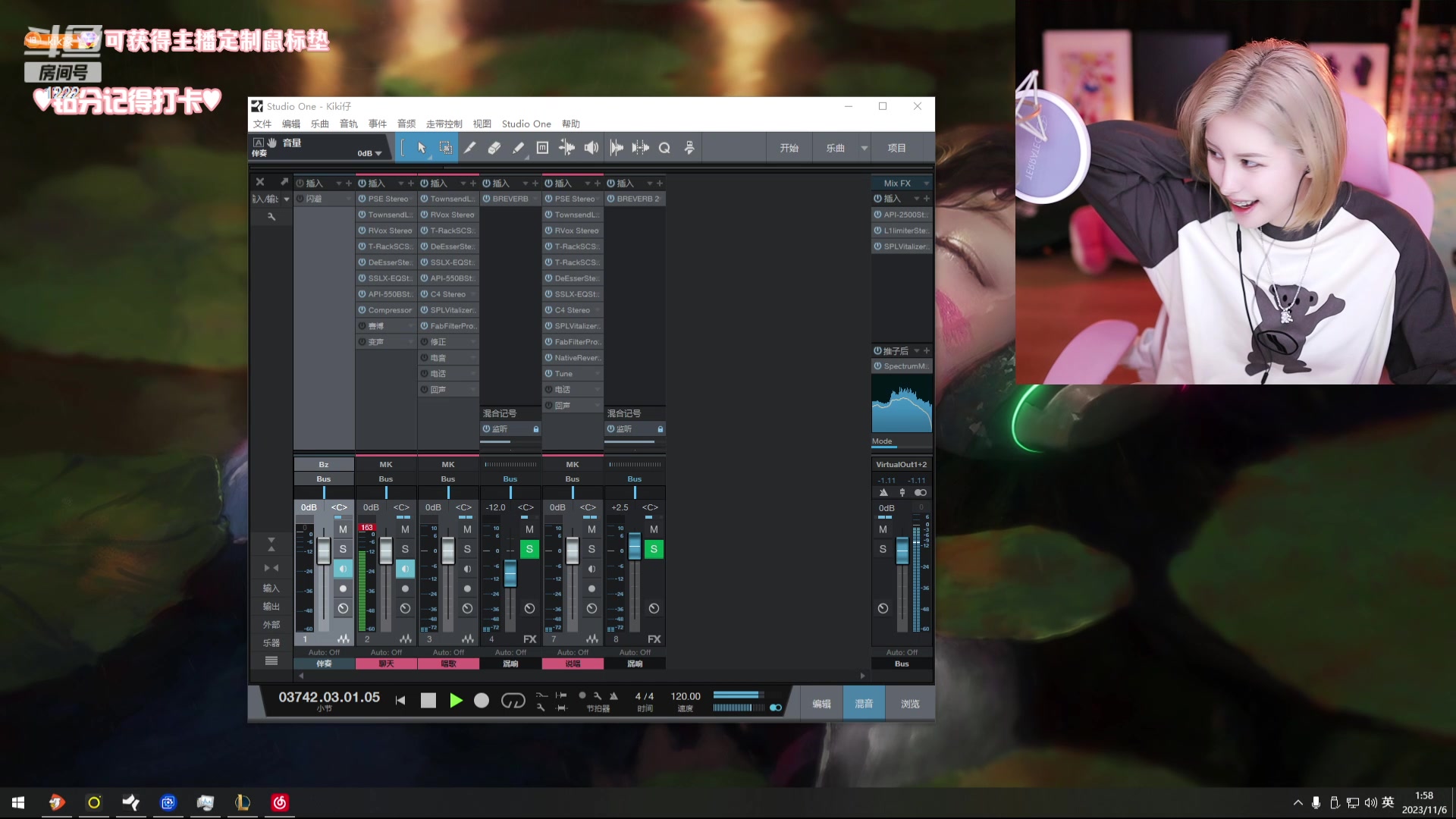This screenshot has width=1456, height=819.
Task: Add insert with plus on main 插入
Action: [x=926, y=199]
